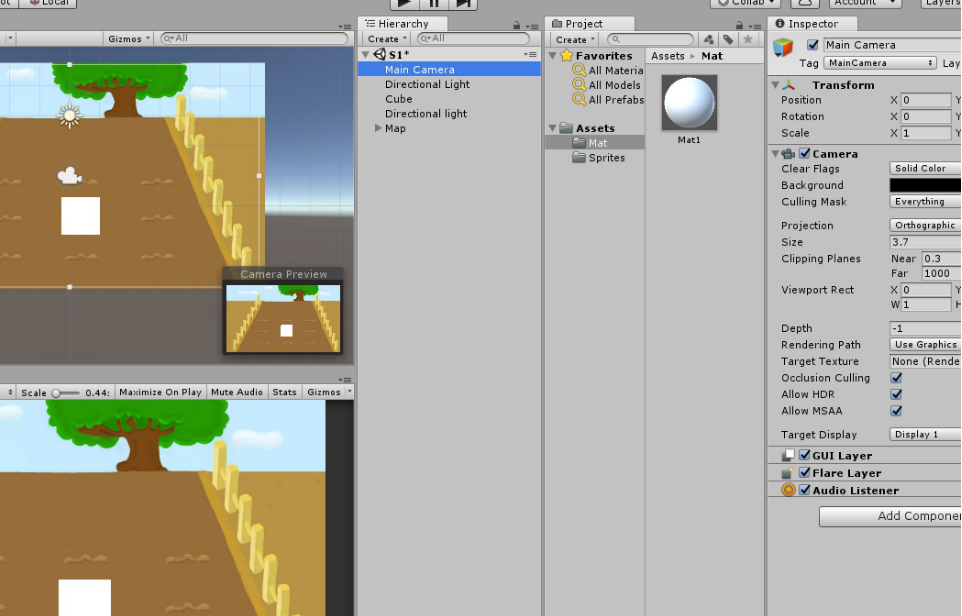Click the Stats button in Game view
Image resolution: width=962 pixels, height=616 pixels.
284,392
